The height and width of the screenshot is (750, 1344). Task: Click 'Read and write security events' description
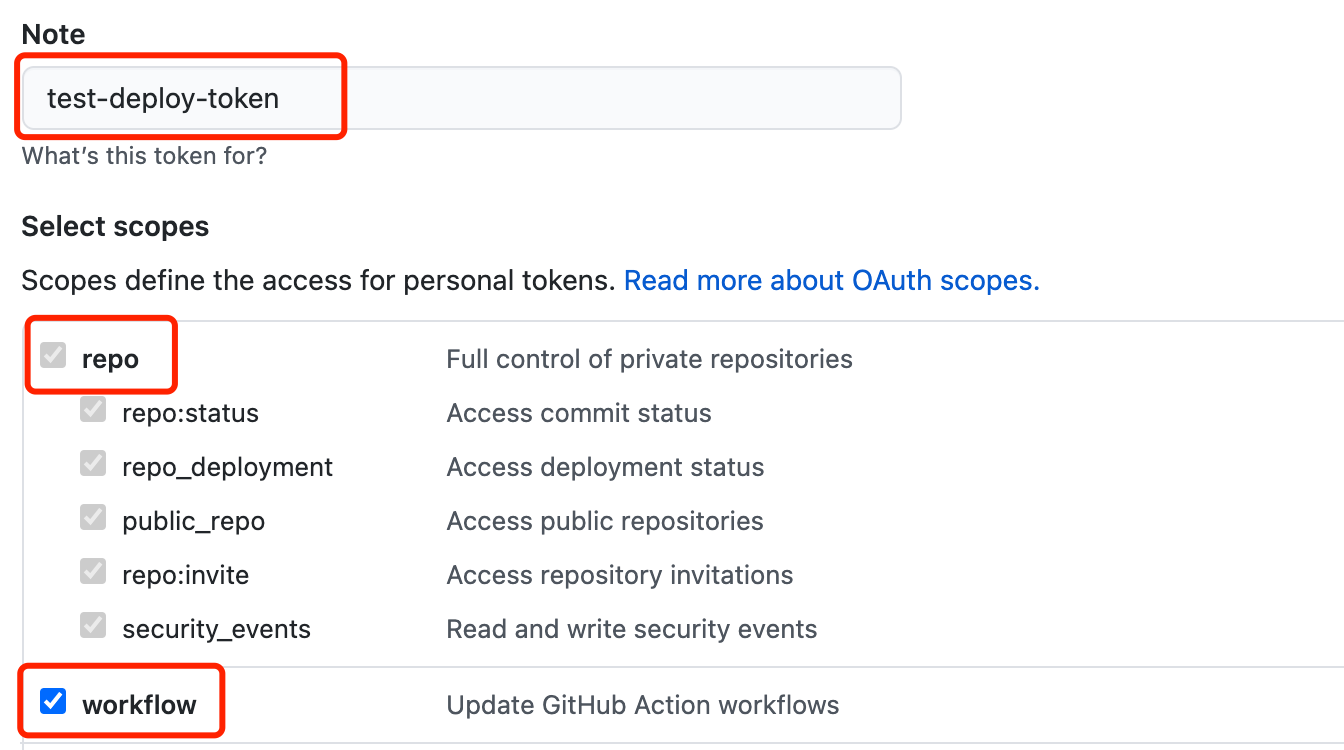(631, 629)
